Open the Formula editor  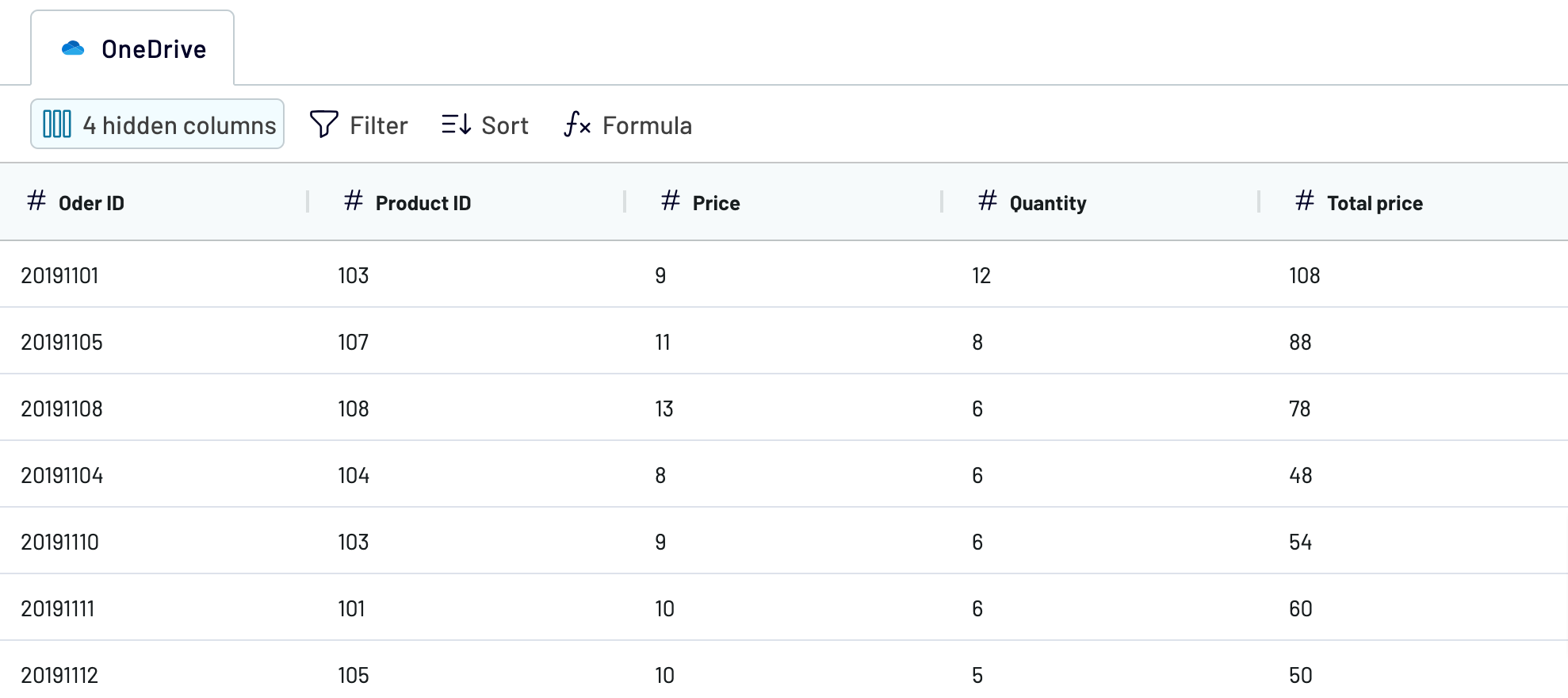(628, 125)
